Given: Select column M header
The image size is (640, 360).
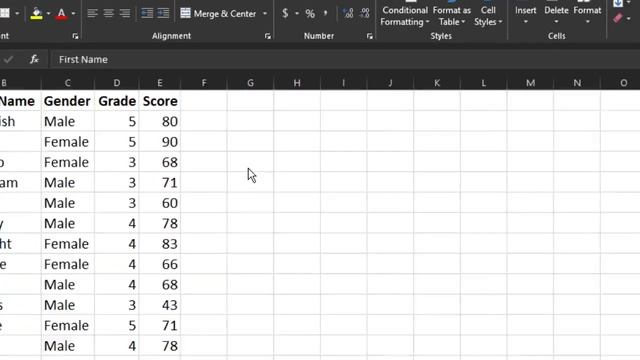Looking at the screenshot, I should [x=530, y=83].
